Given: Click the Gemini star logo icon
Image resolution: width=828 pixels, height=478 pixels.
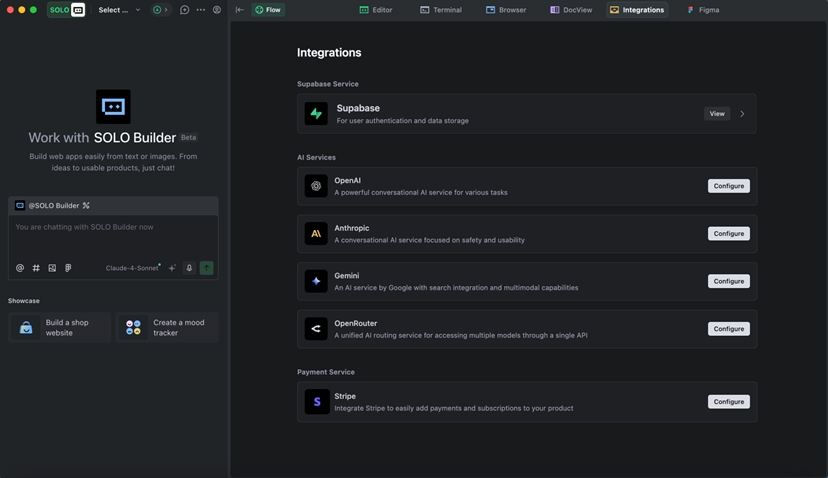Looking at the screenshot, I should click(316, 281).
